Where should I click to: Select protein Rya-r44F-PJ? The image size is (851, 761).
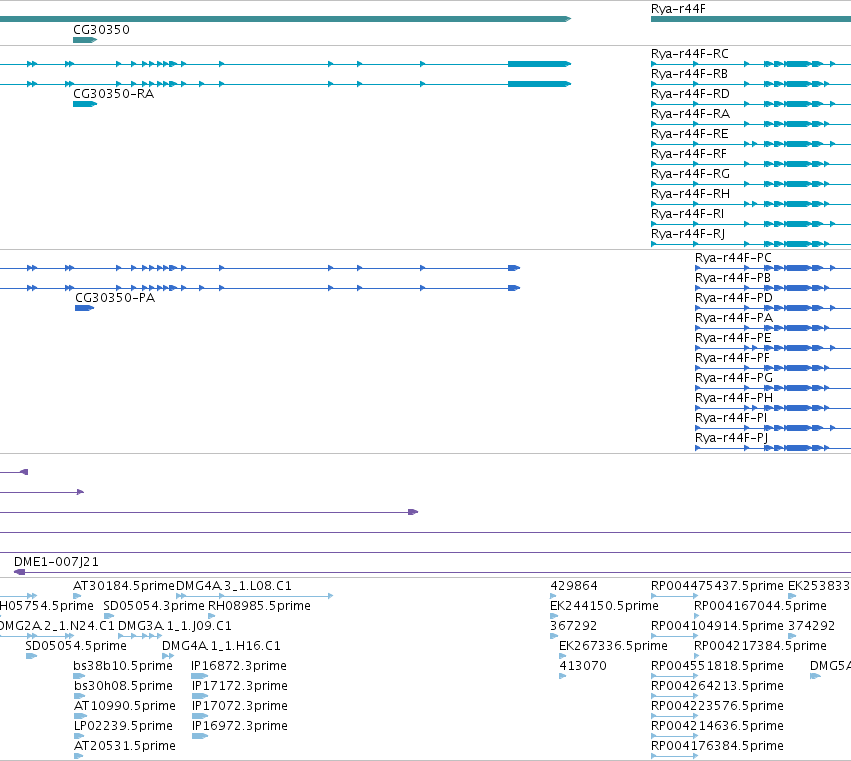(731, 438)
